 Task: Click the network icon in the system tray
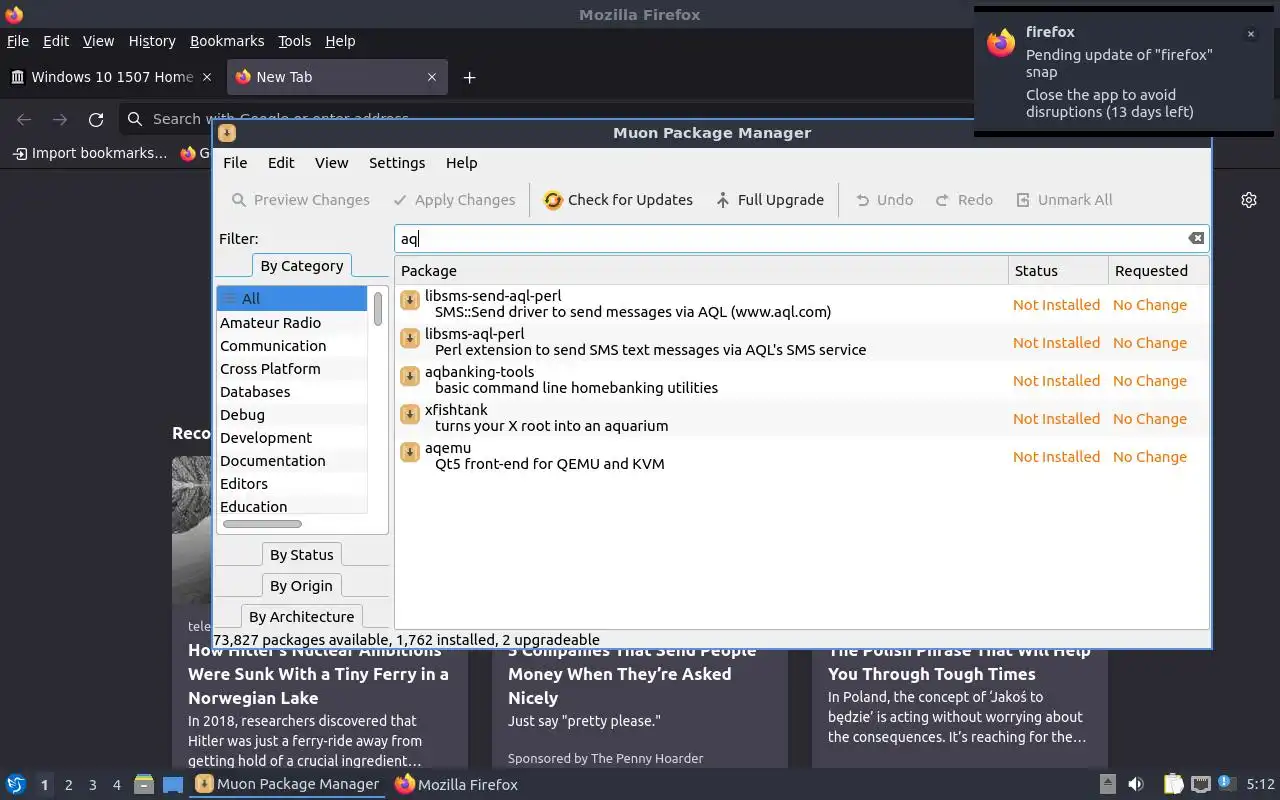1201,784
